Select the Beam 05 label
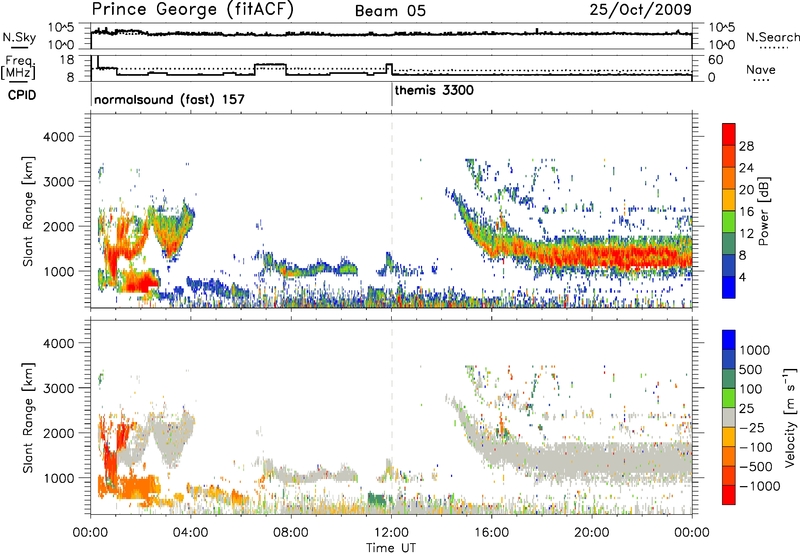Viewport: 800px width, 554px height. 390,11
